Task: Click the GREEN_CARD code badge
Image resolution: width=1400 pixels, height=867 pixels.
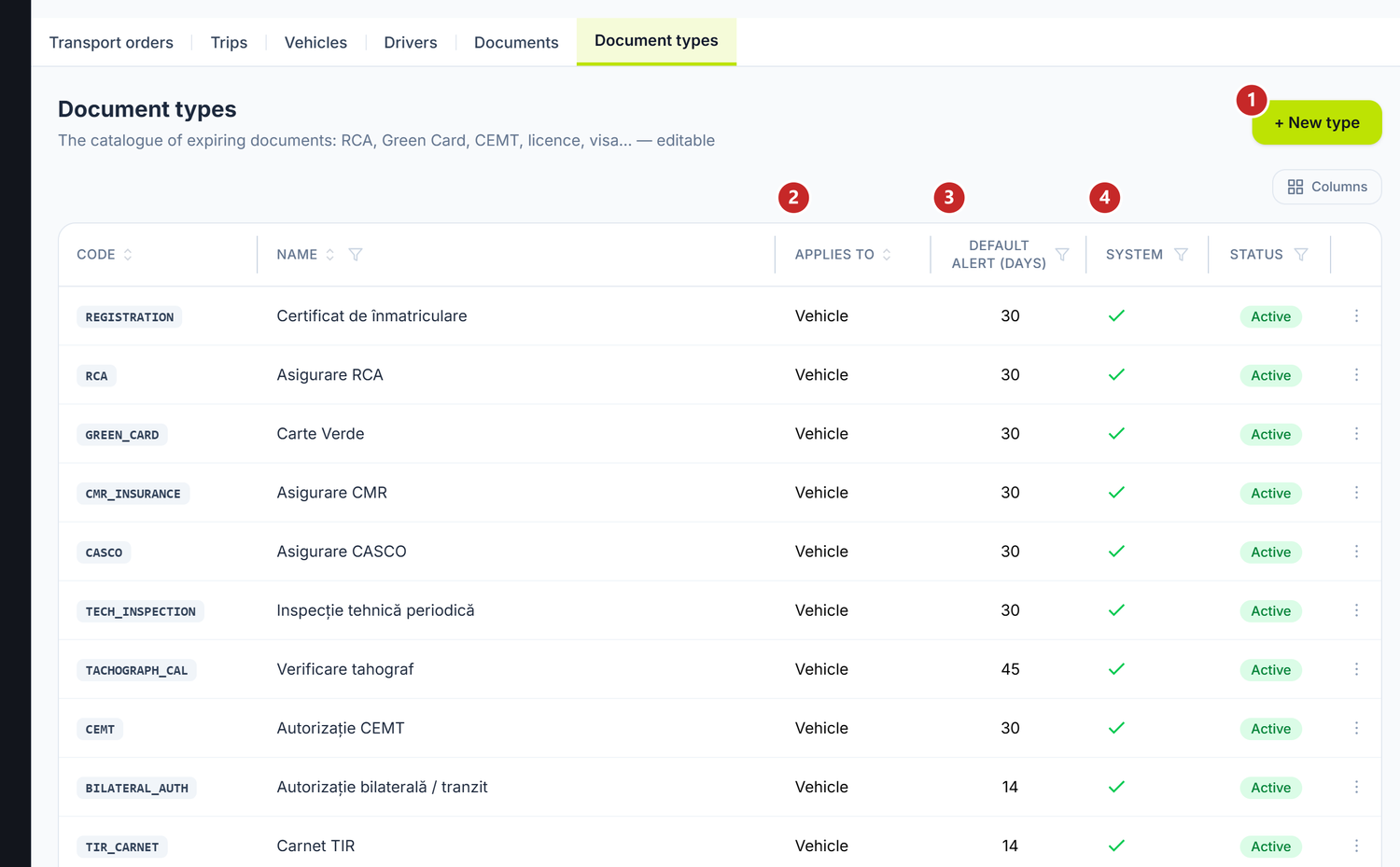Action: 122,435
